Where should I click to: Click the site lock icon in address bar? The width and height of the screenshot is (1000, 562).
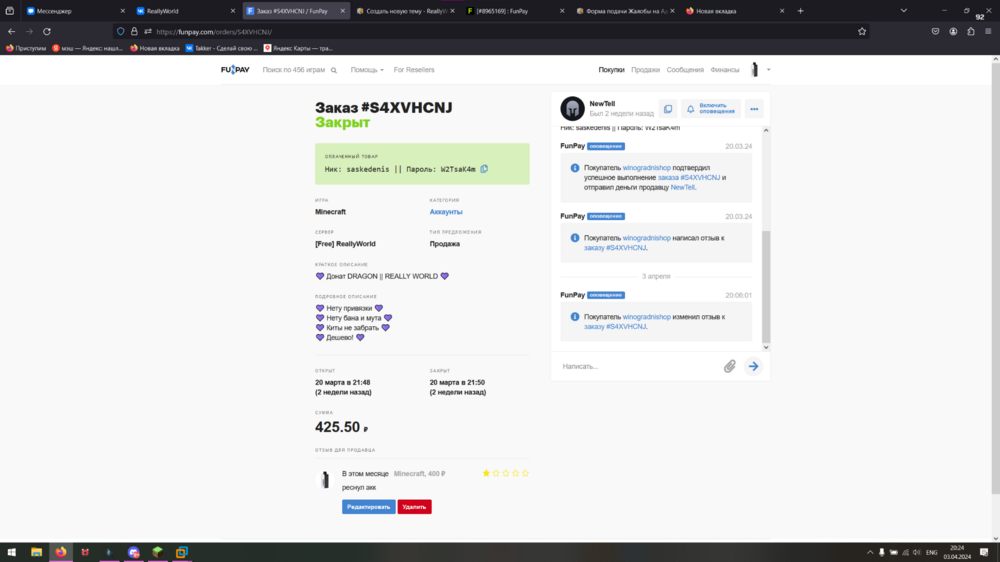click(x=134, y=31)
